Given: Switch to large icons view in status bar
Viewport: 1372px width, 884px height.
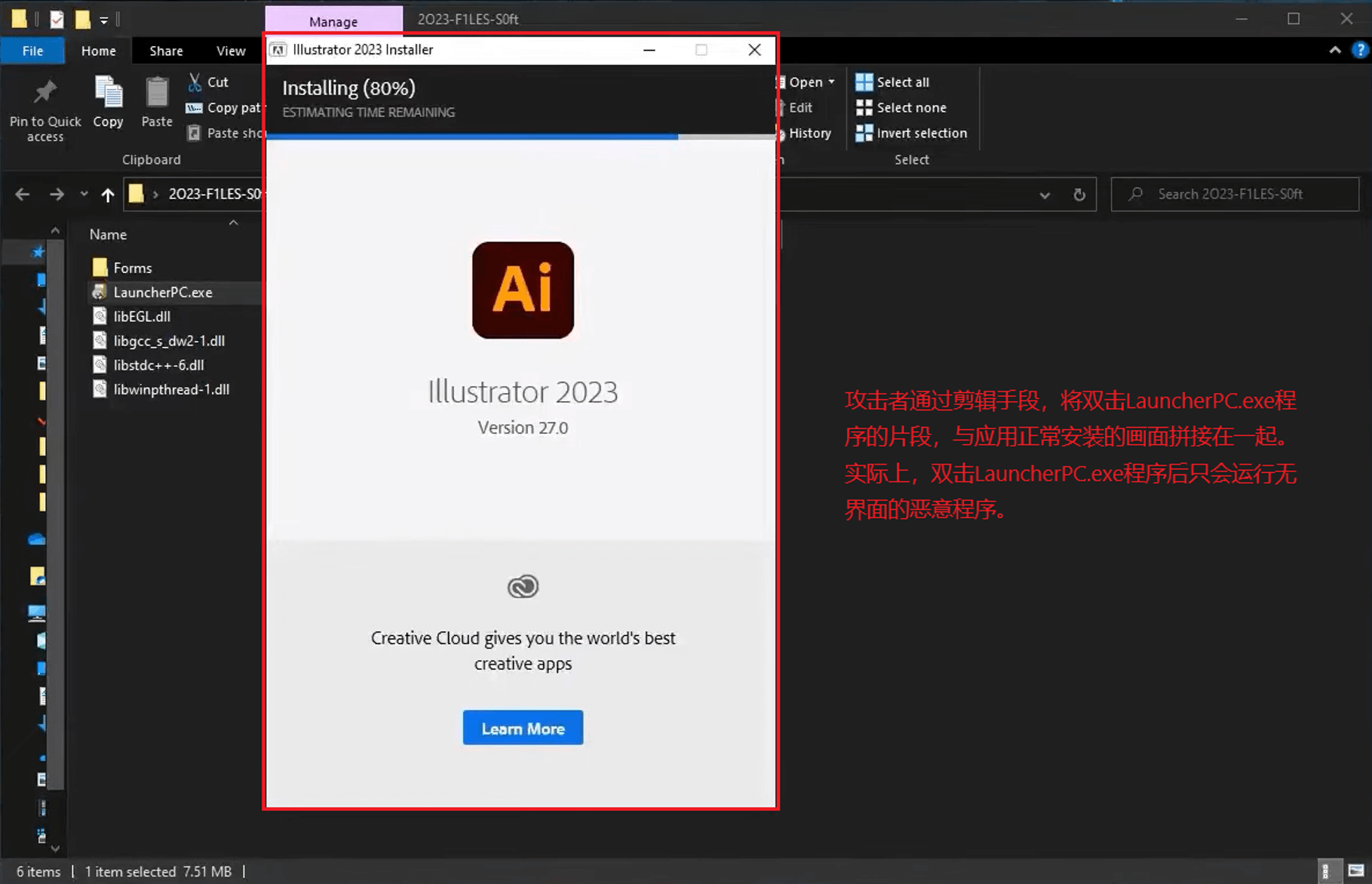Looking at the screenshot, I should tap(1356, 871).
